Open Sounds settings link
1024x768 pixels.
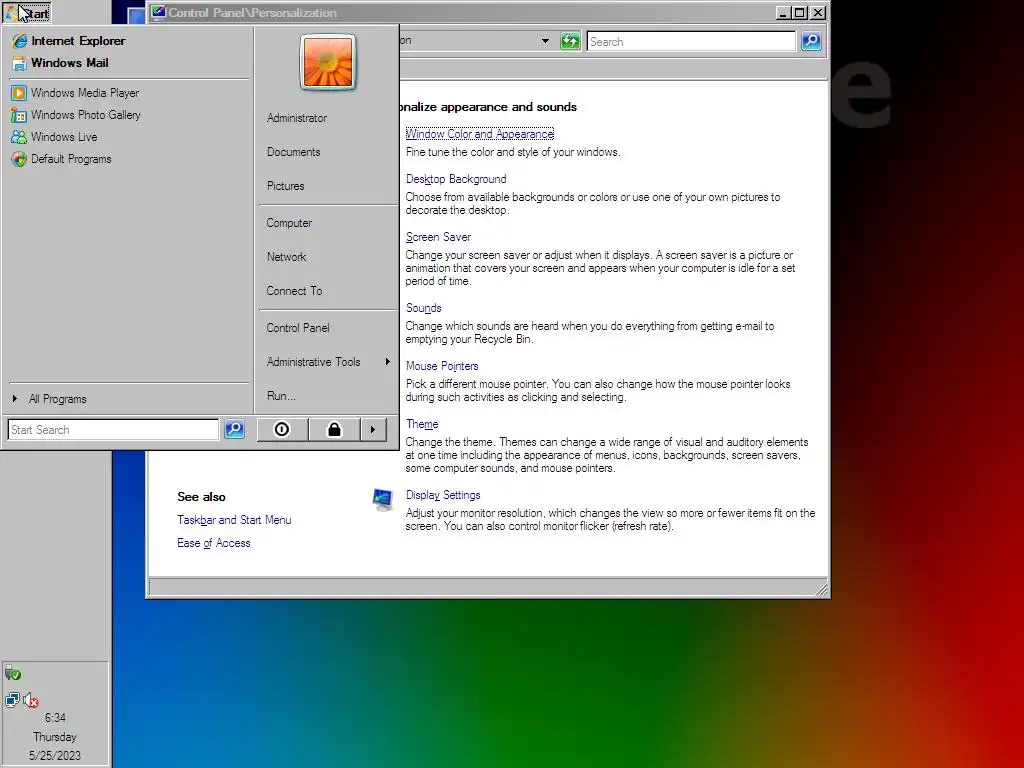423,308
